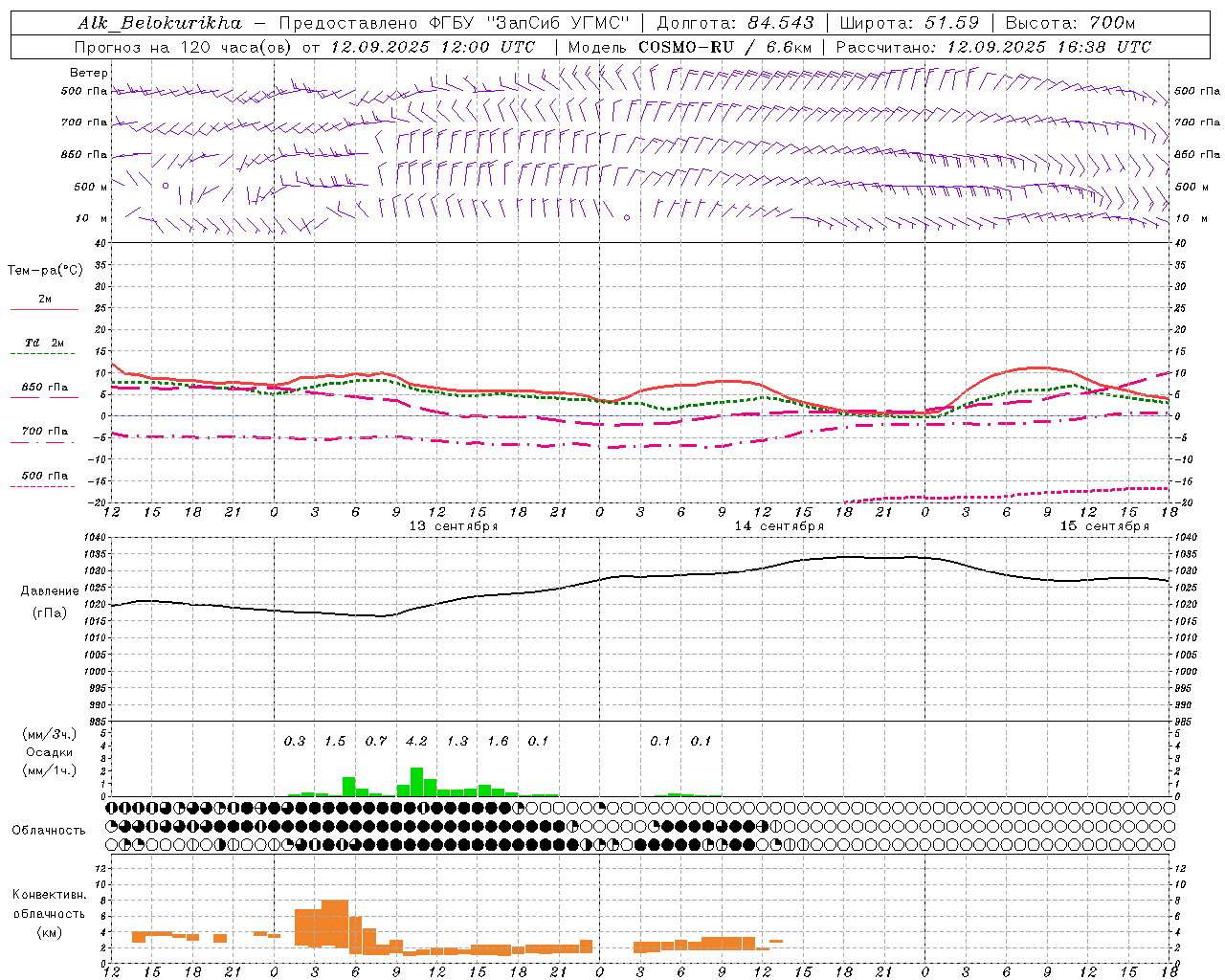Click 1040 on the left pressure axis
Viewport: 1225px width, 980px height.
coord(96,538)
